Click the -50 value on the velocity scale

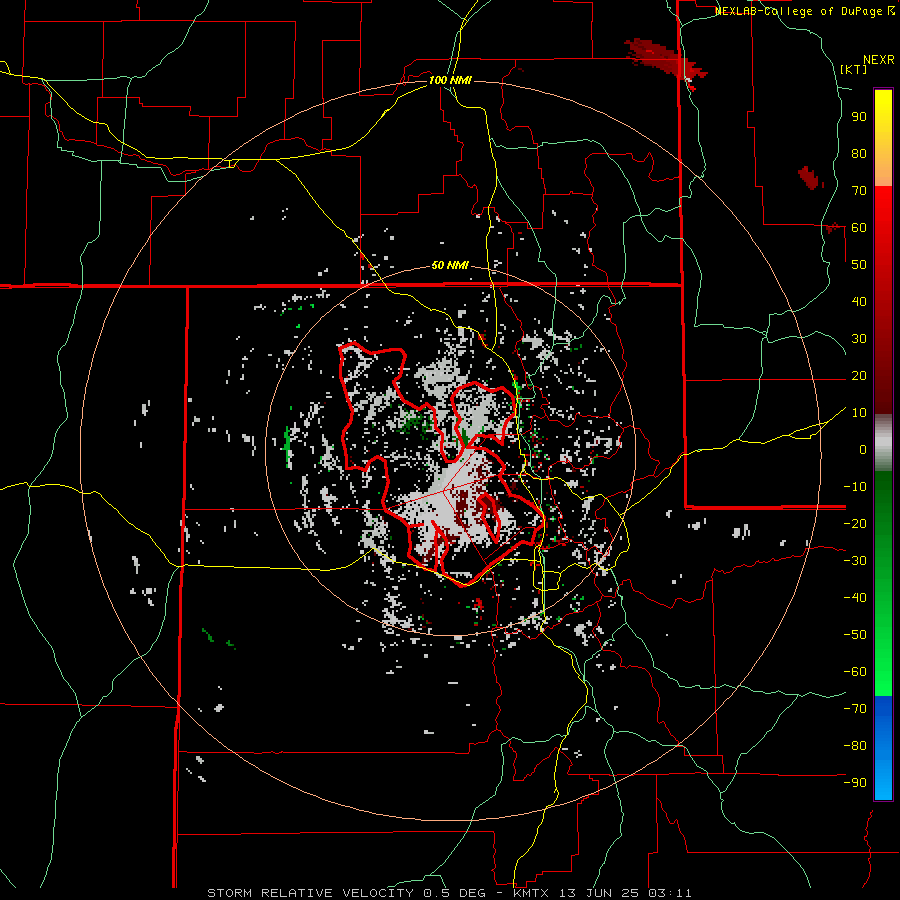[855, 635]
